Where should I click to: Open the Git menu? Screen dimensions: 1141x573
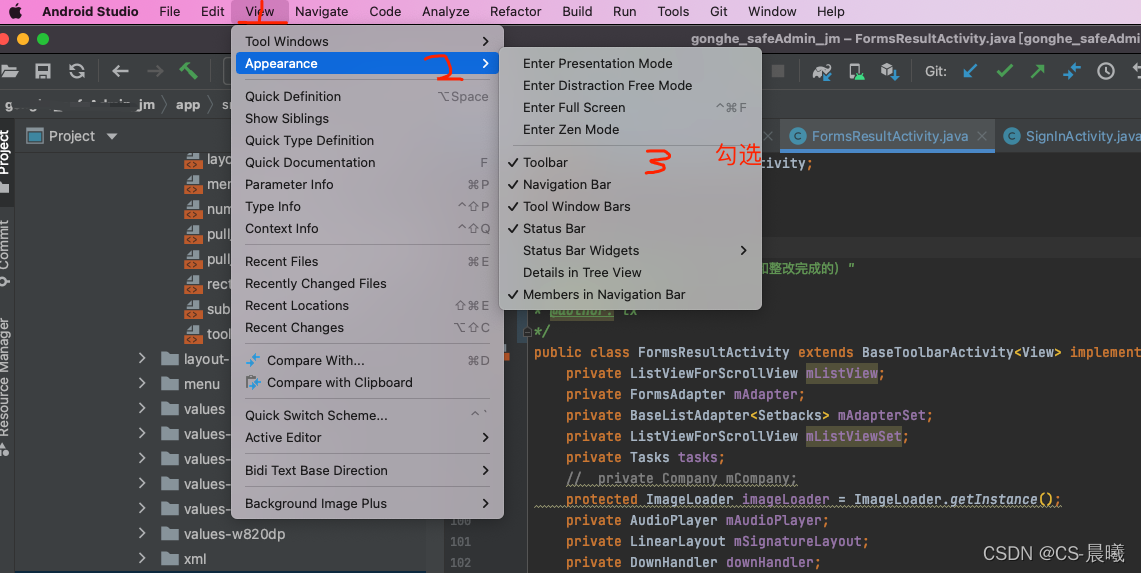pyautogui.click(x=719, y=12)
